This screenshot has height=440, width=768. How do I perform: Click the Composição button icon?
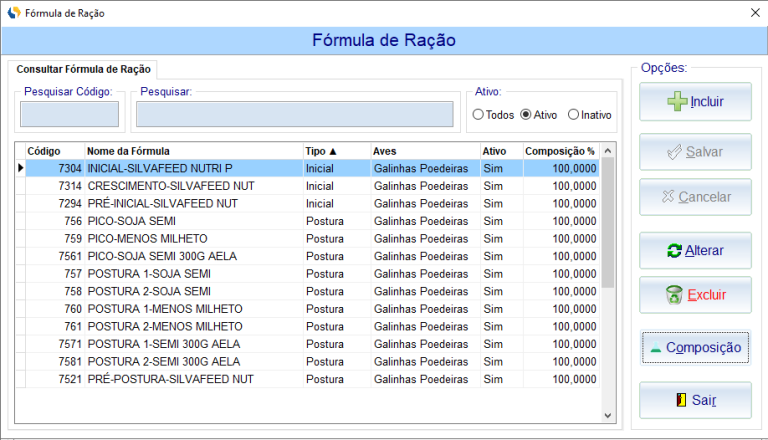click(655, 348)
